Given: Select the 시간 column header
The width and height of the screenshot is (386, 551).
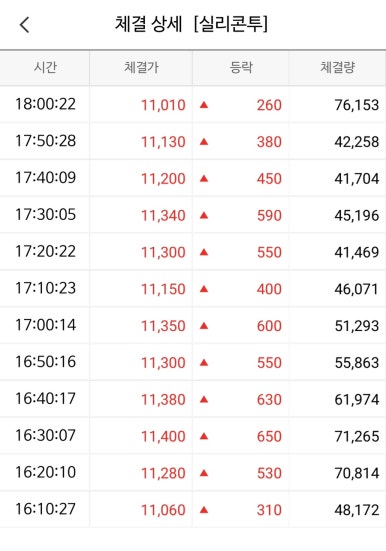Looking at the screenshot, I should click(x=45, y=67).
